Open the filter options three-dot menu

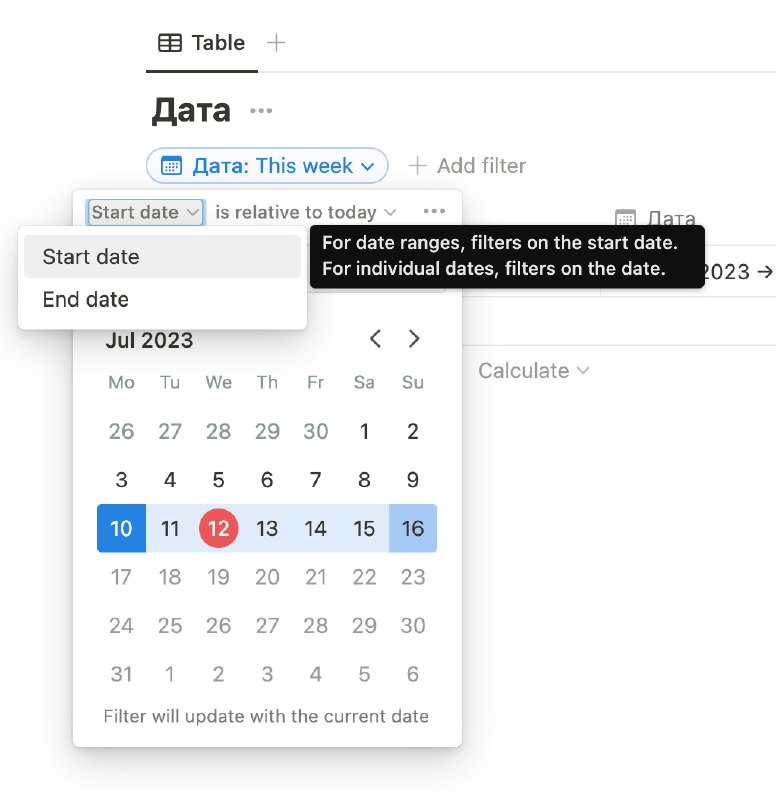point(434,211)
